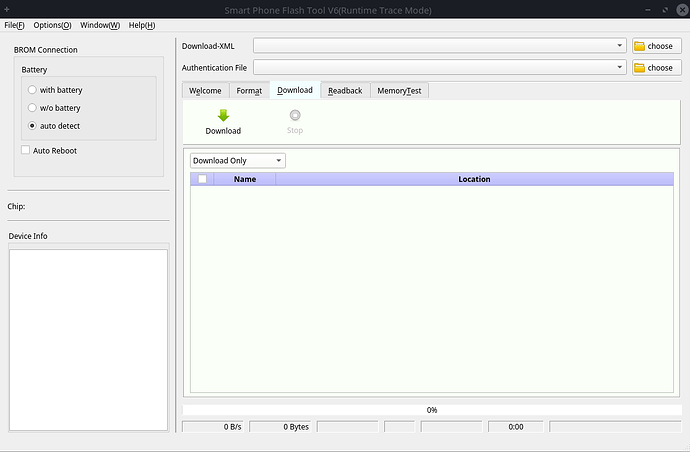Switch to the Welcome tab

coord(206,91)
